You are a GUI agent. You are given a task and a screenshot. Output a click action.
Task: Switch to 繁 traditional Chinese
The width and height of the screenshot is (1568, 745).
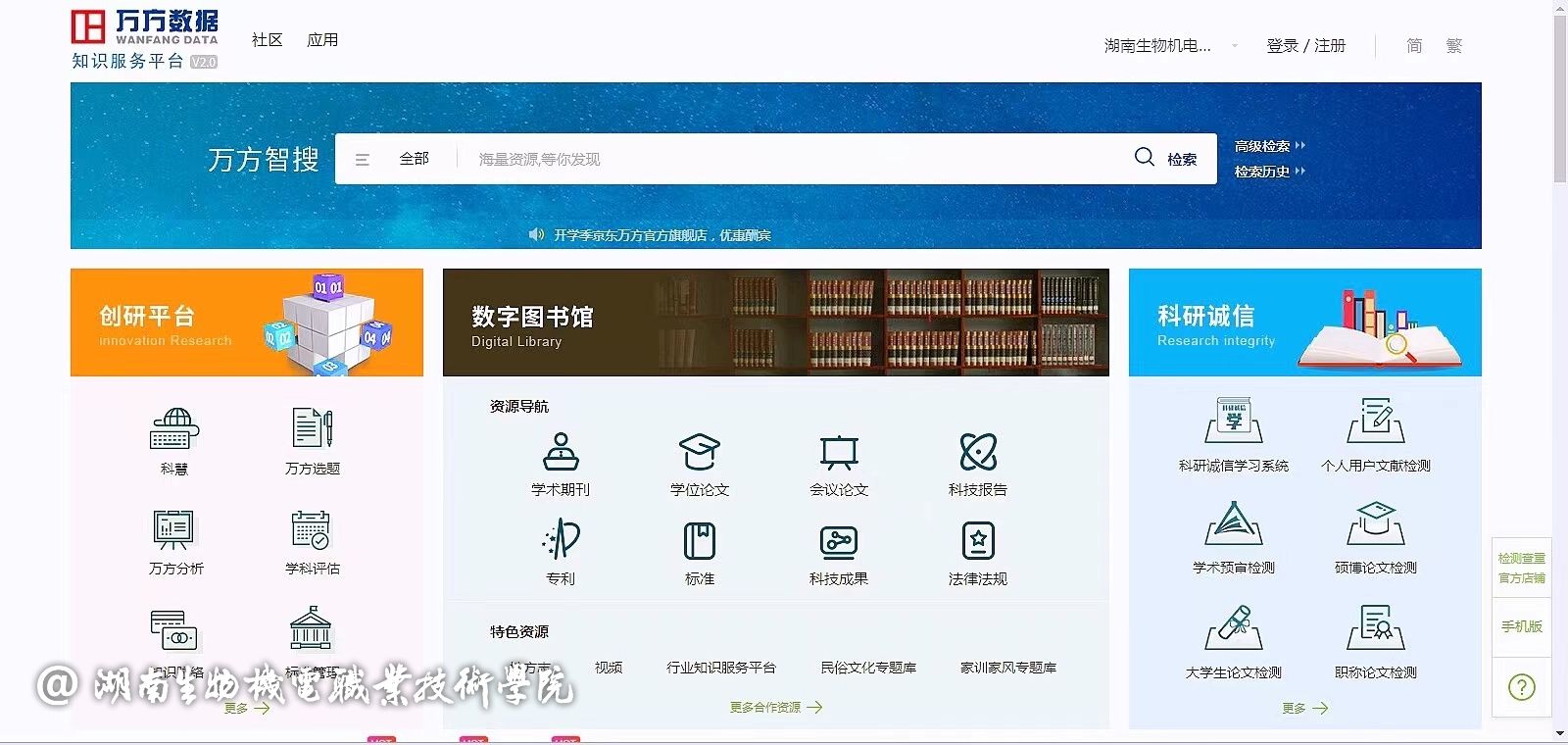point(1453,46)
